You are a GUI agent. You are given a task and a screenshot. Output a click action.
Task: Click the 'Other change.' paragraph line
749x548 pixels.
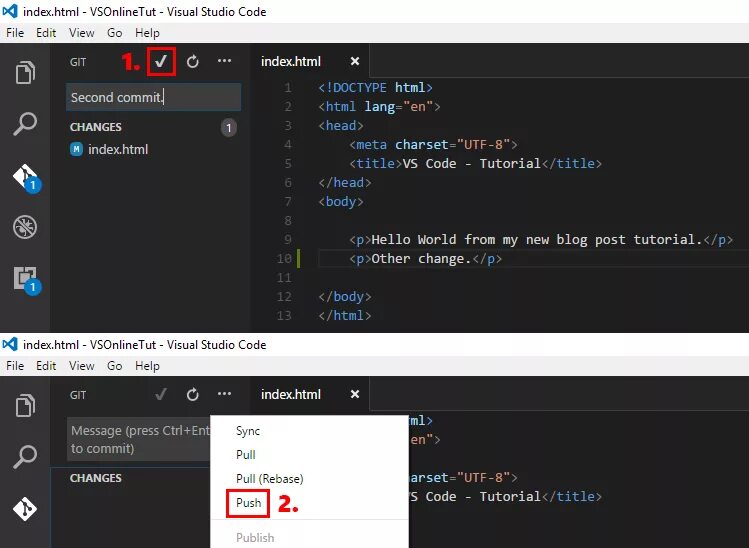(426, 258)
